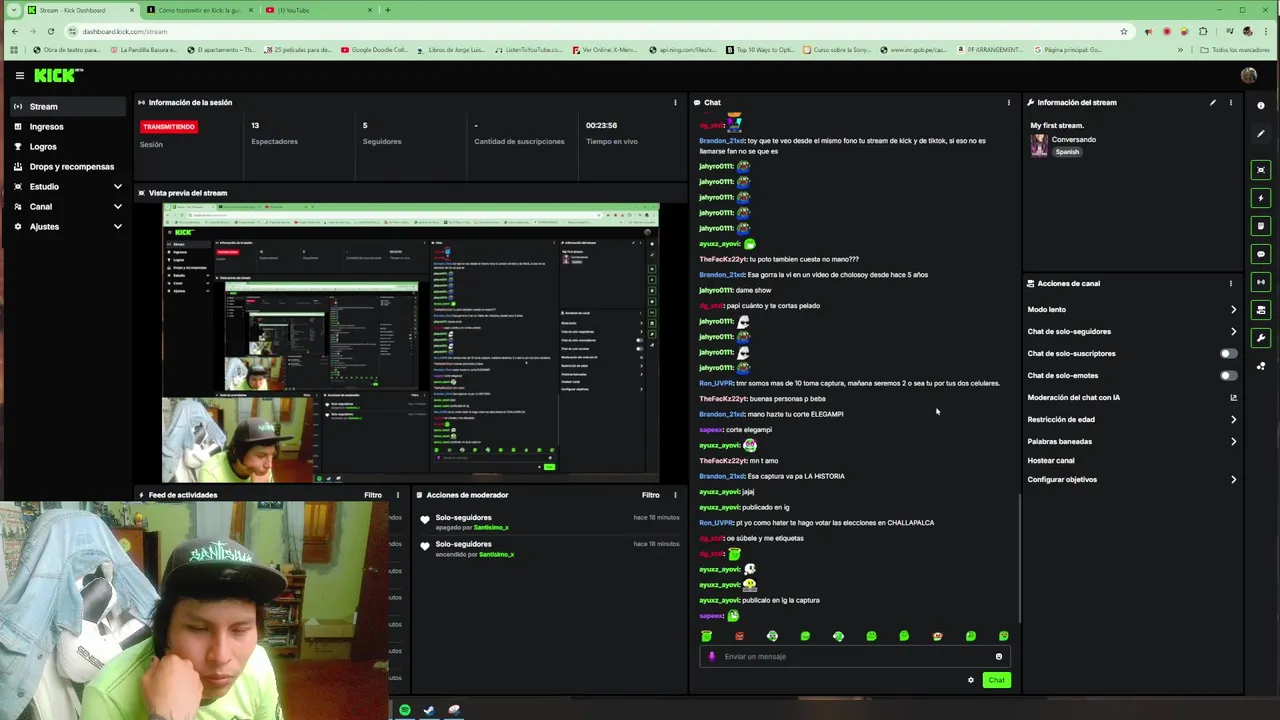Toggle Chat de solo-suscriptores switch
The width and height of the screenshot is (1280, 720).
1228,353
